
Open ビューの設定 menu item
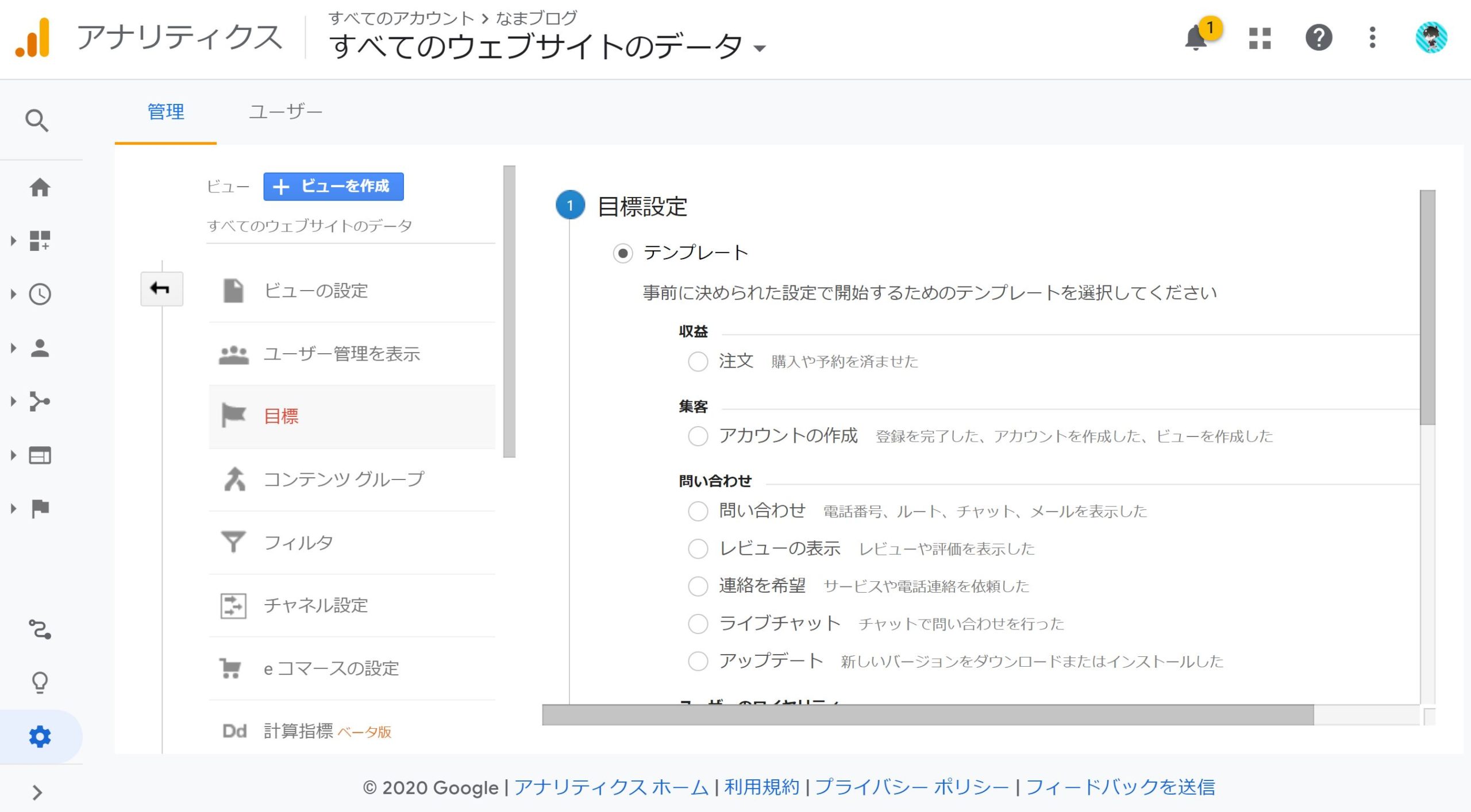[352, 291]
